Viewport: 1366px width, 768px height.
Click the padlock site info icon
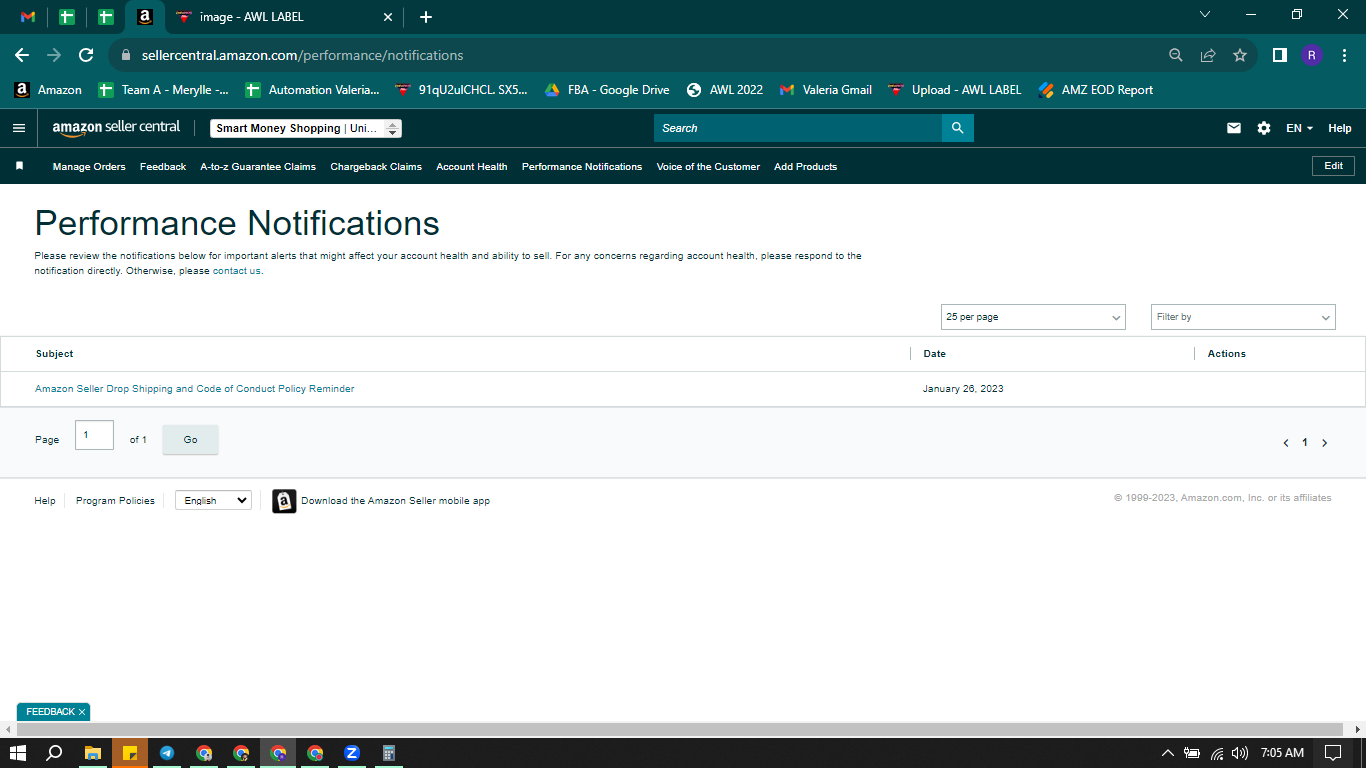(x=126, y=55)
